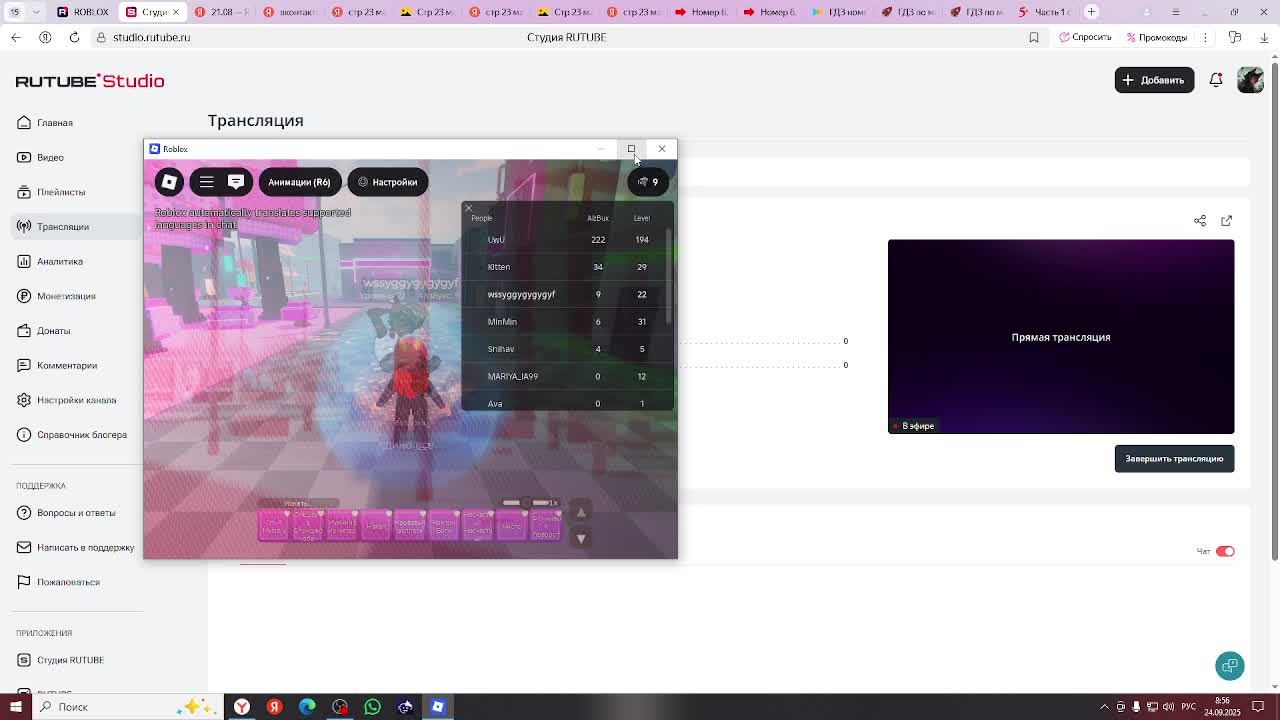Open Аналитика section in sidebar
The width and height of the screenshot is (1280, 720).
point(60,261)
